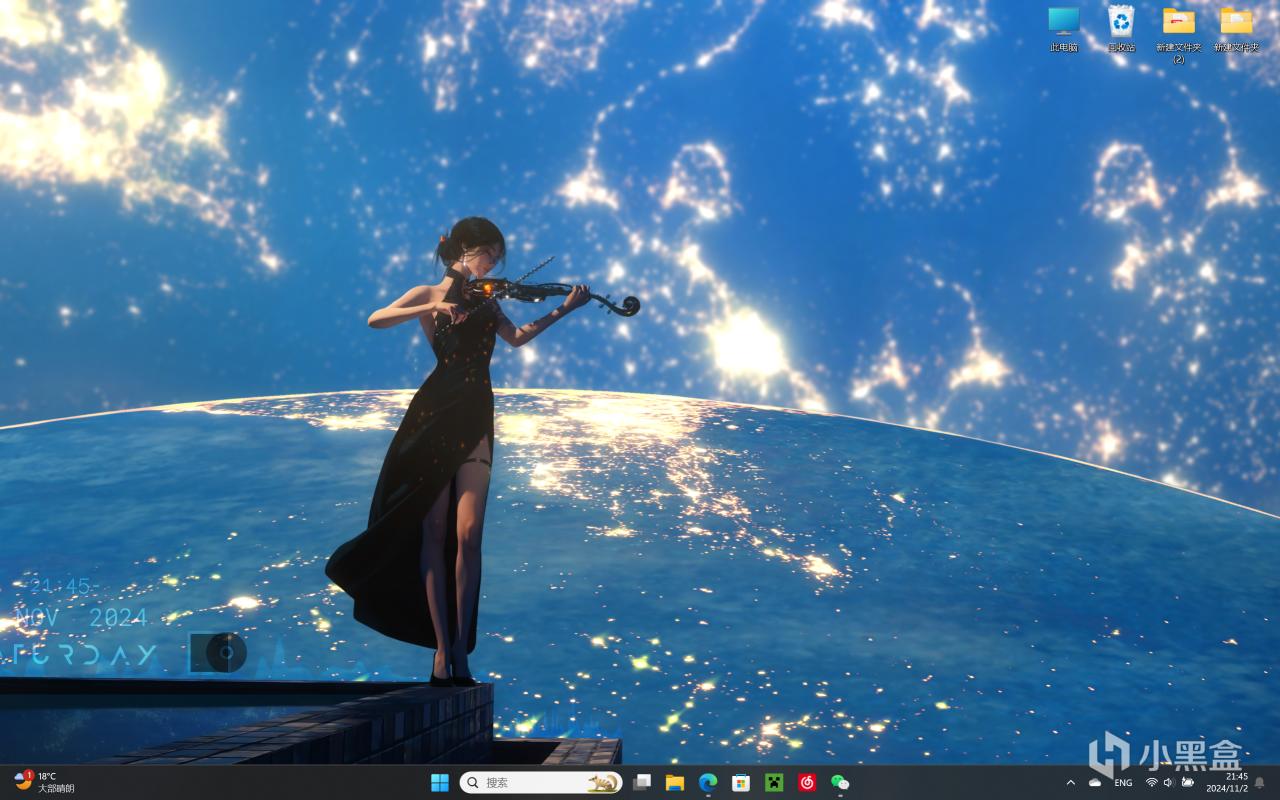
Task: Switch the ENG input language indicator
Action: coord(1123,782)
